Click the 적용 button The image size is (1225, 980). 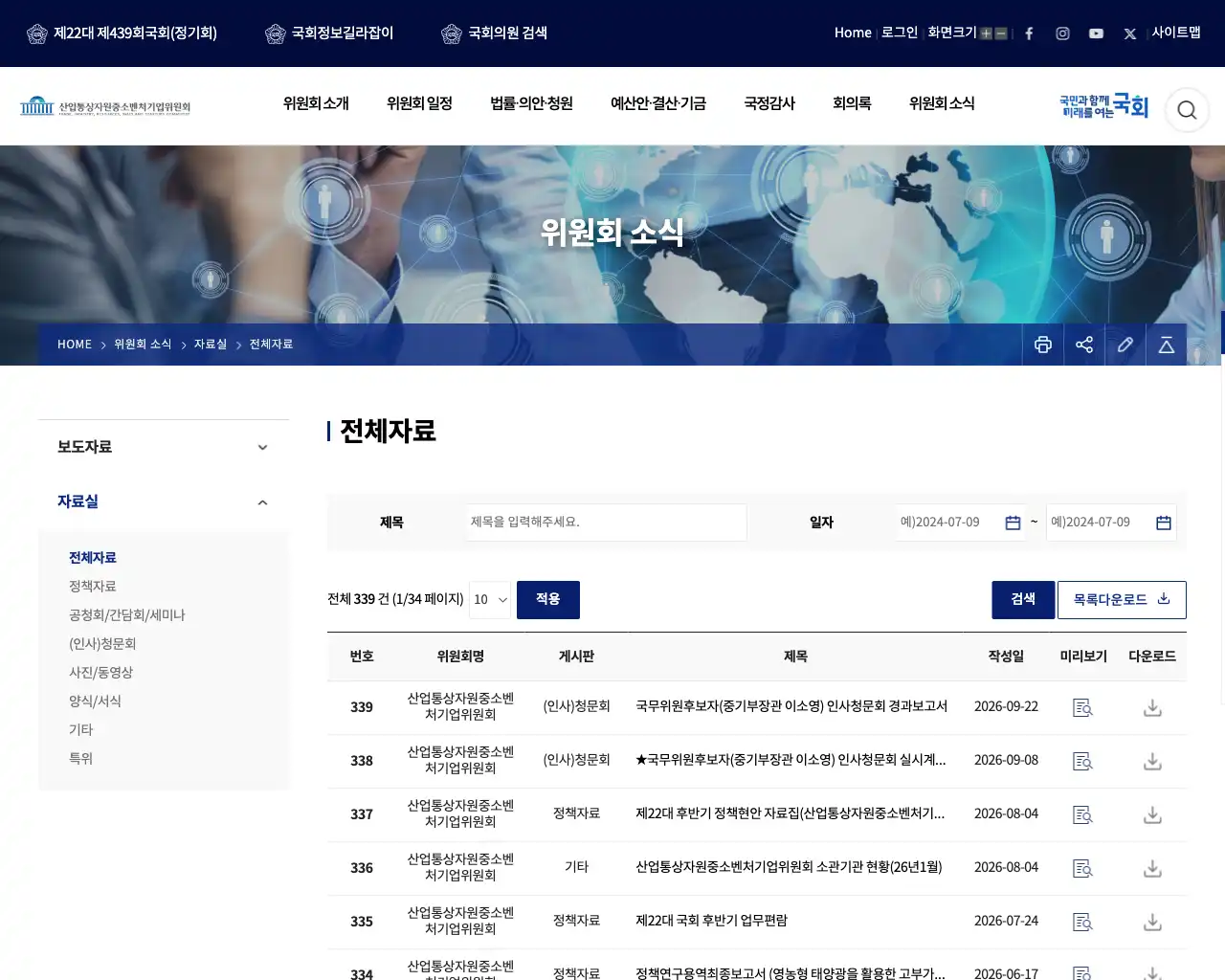point(548,600)
